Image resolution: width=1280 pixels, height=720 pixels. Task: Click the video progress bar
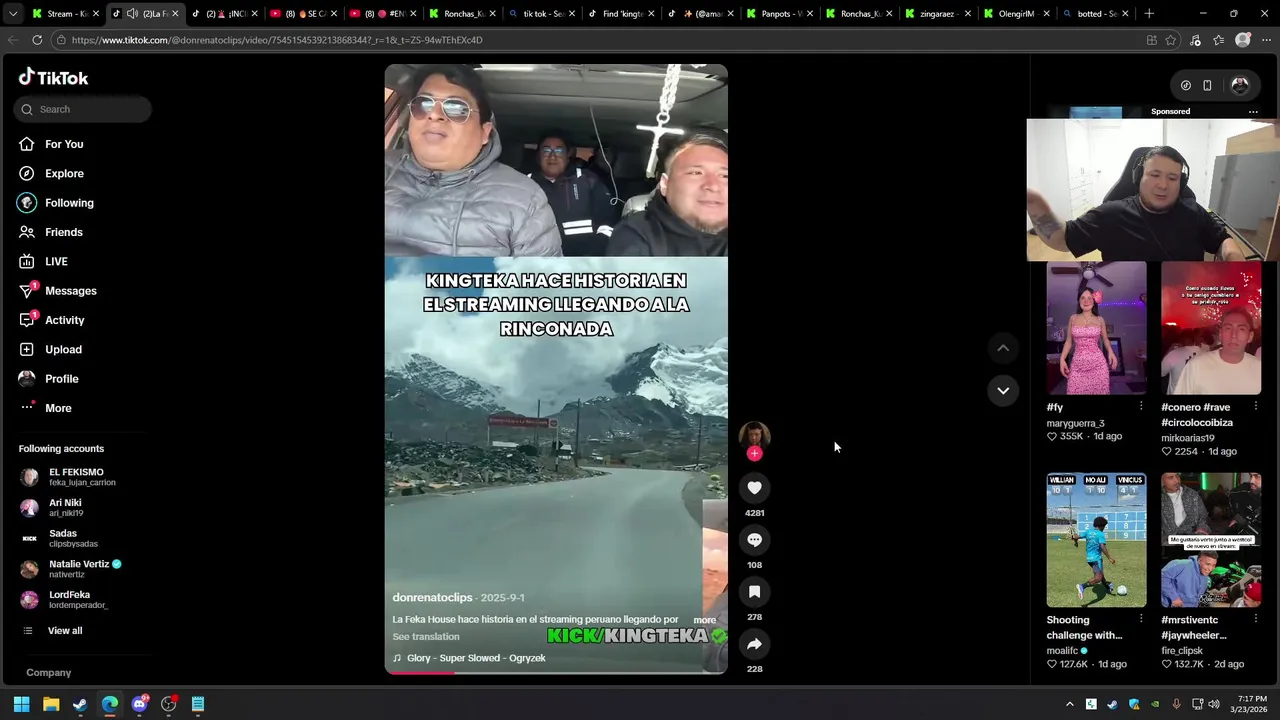click(556, 672)
